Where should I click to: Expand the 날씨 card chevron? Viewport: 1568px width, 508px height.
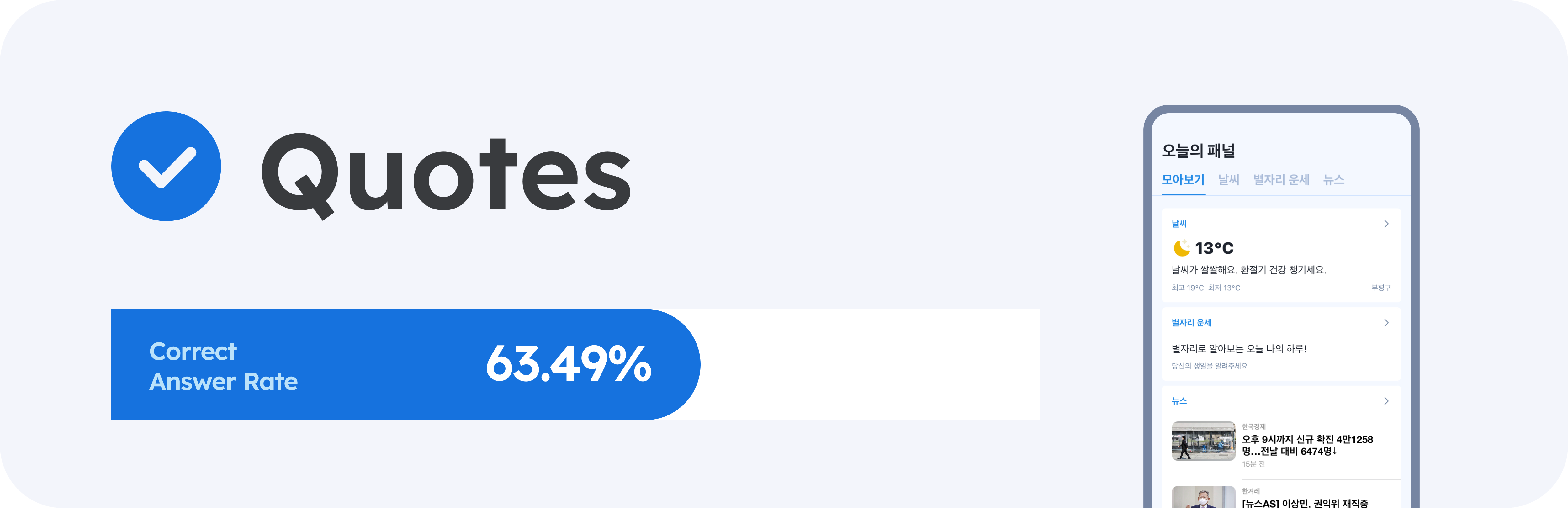click(1386, 224)
